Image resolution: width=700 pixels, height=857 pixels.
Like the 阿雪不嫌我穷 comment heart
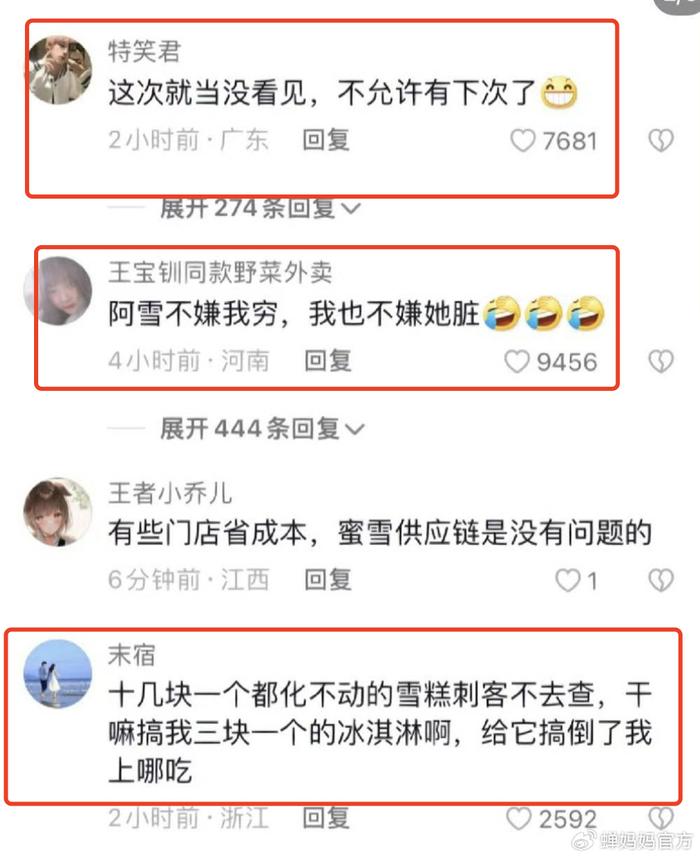[516, 362]
